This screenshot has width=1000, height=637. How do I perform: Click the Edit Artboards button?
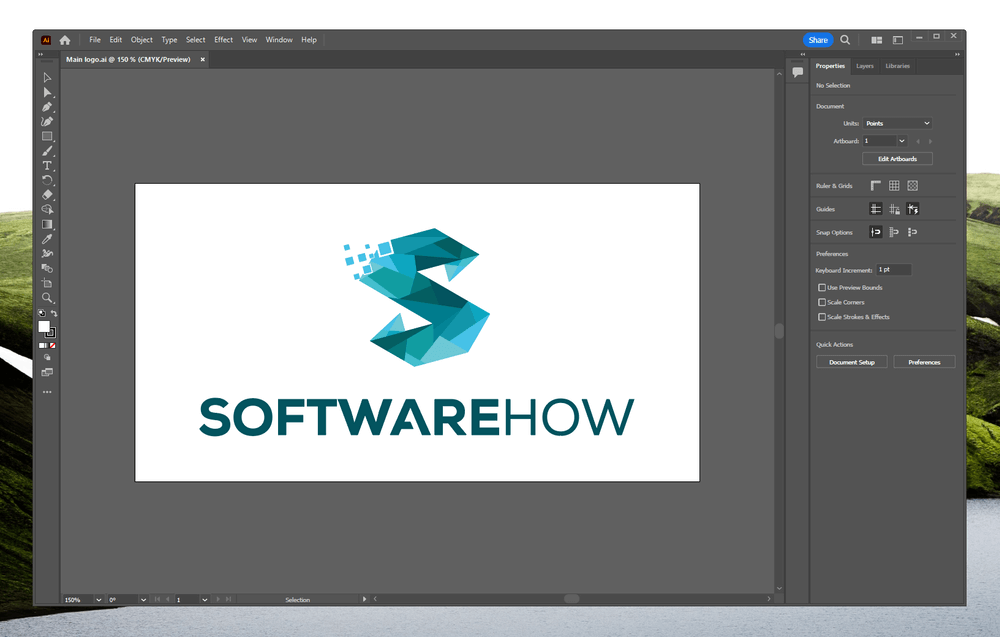897,159
